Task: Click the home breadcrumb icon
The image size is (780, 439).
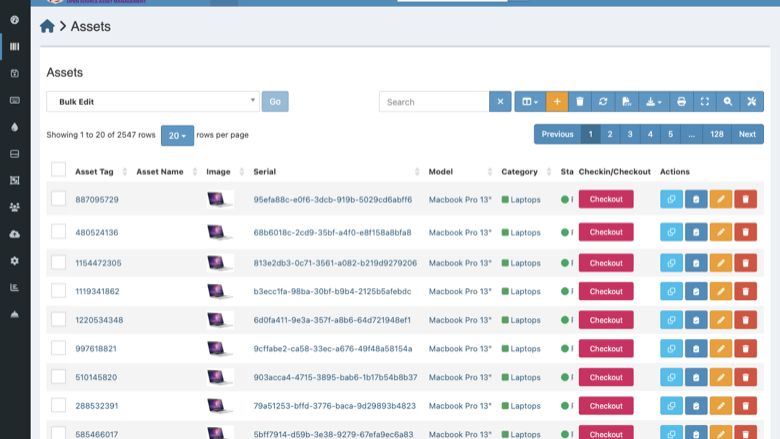Action: (x=47, y=26)
